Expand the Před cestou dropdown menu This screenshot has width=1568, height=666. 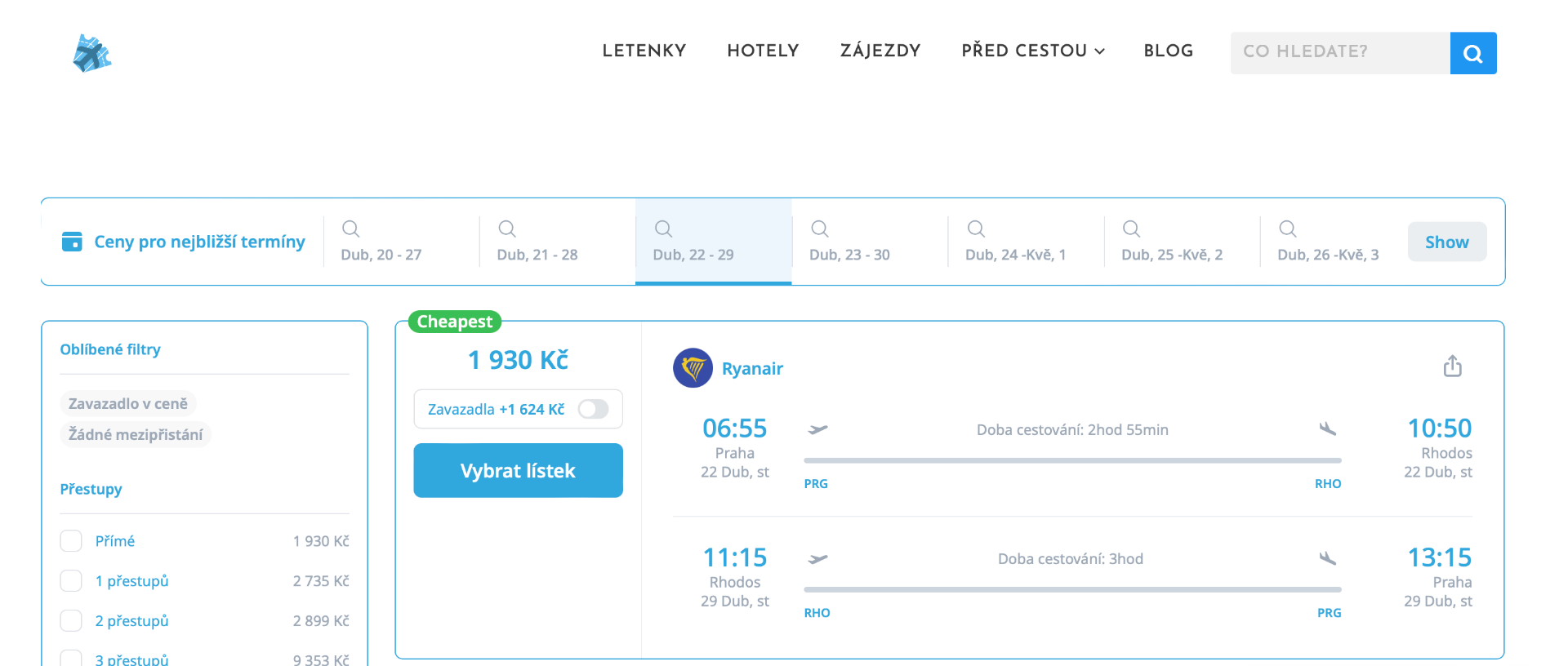(x=1032, y=51)
